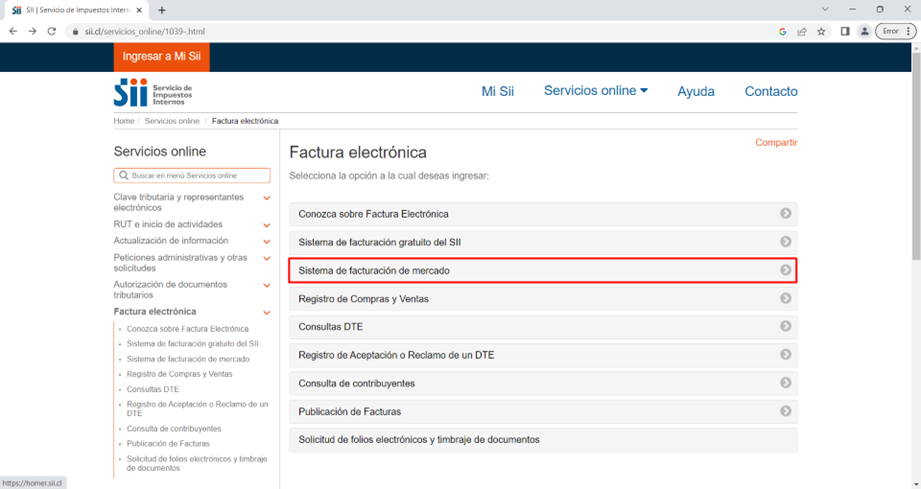921x489 pixels.
Task: Click the arrow icon on Consultas DTE row
Action: click(786, 327)
